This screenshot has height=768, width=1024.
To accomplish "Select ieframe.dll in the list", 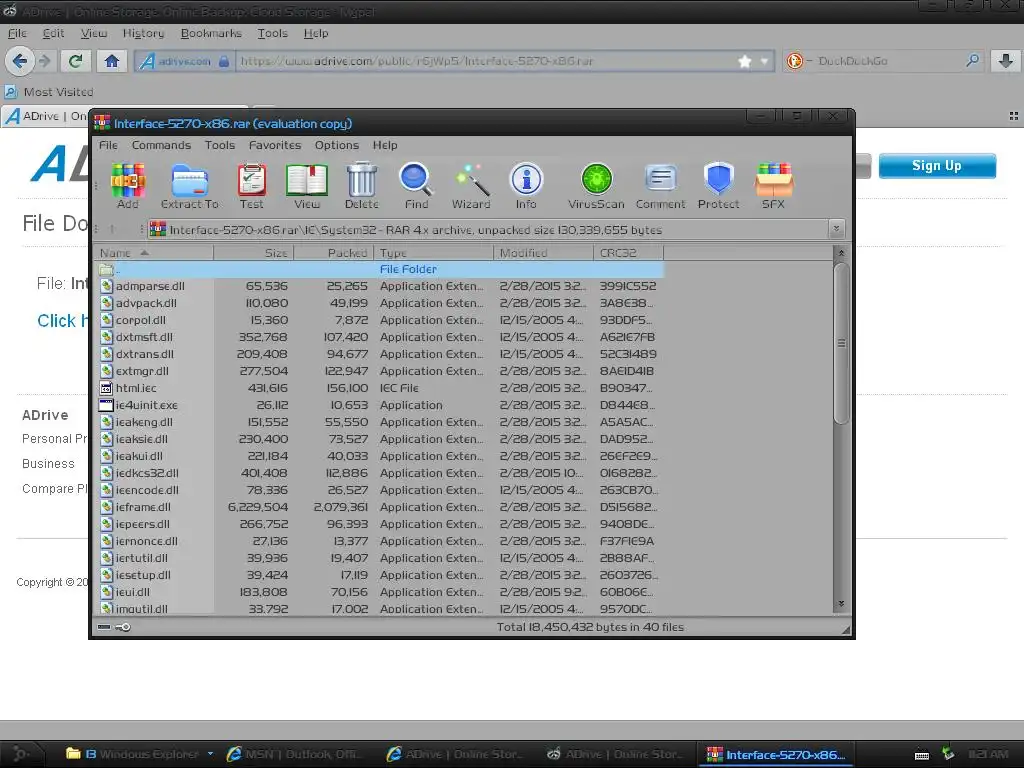I will pos(379,507).
